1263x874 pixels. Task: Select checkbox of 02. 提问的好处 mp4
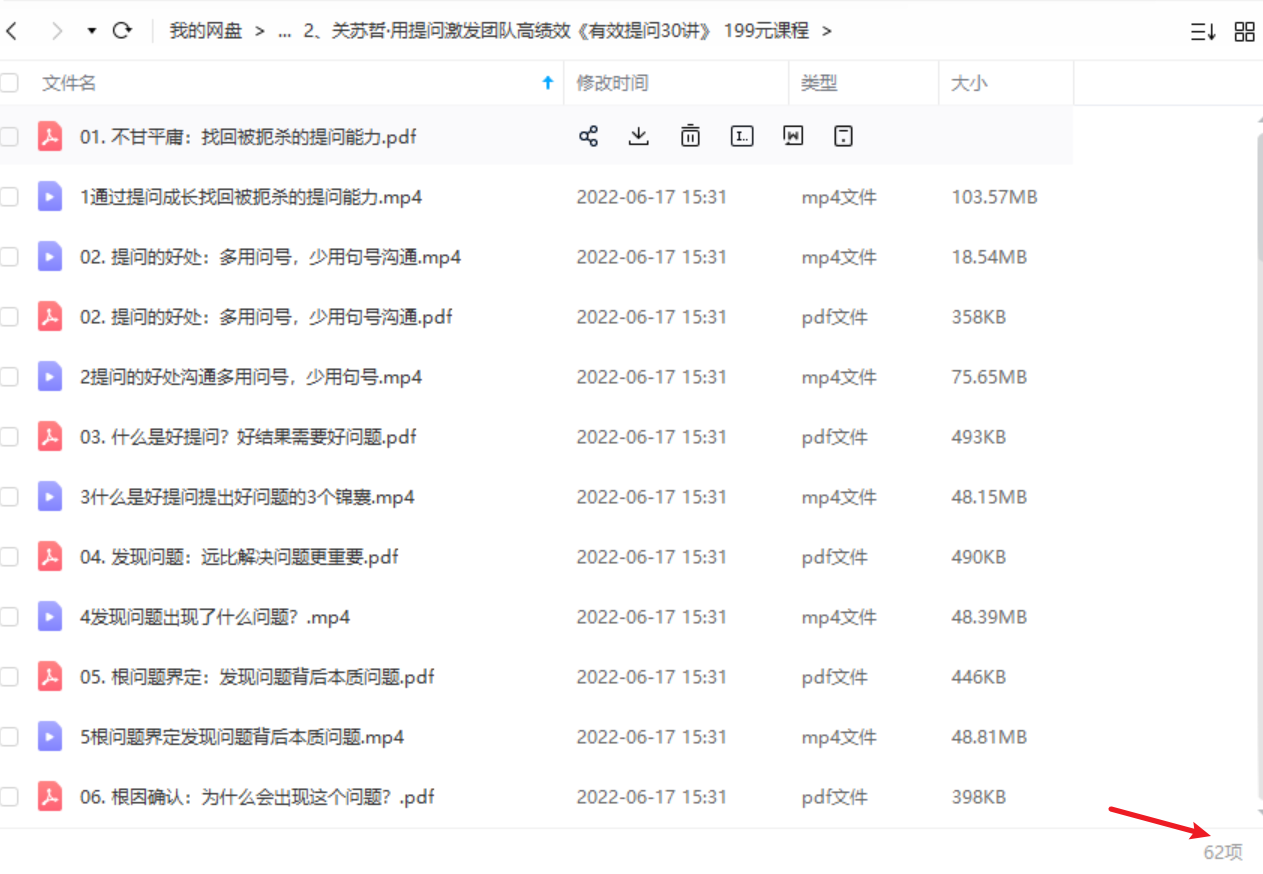pos(9,257)
